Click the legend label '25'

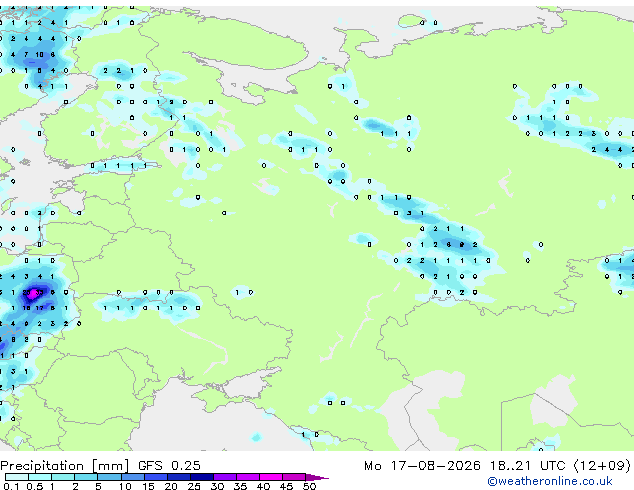point(194,486)
